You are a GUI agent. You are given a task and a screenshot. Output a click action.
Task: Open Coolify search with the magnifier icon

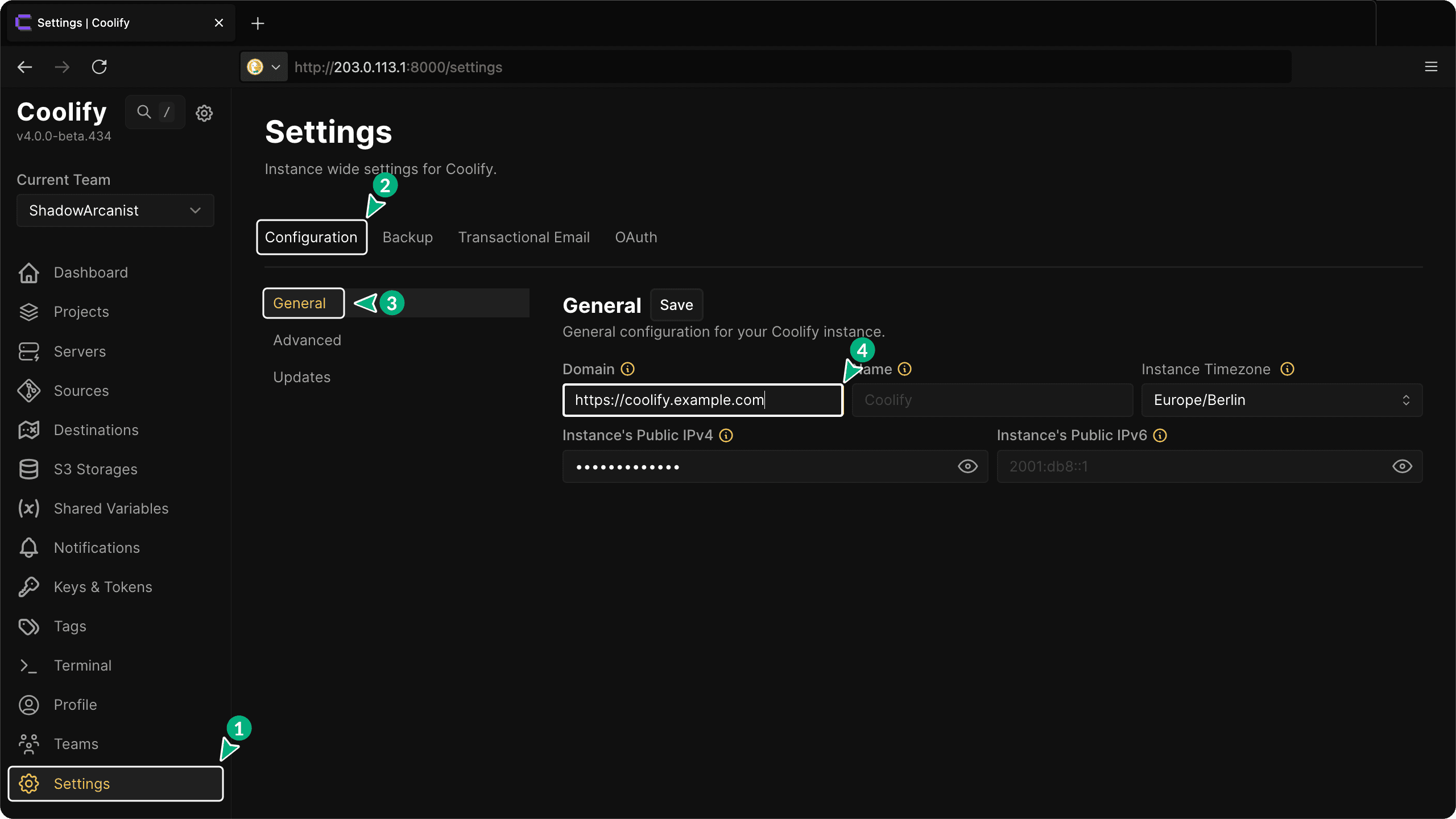[144, 112]
